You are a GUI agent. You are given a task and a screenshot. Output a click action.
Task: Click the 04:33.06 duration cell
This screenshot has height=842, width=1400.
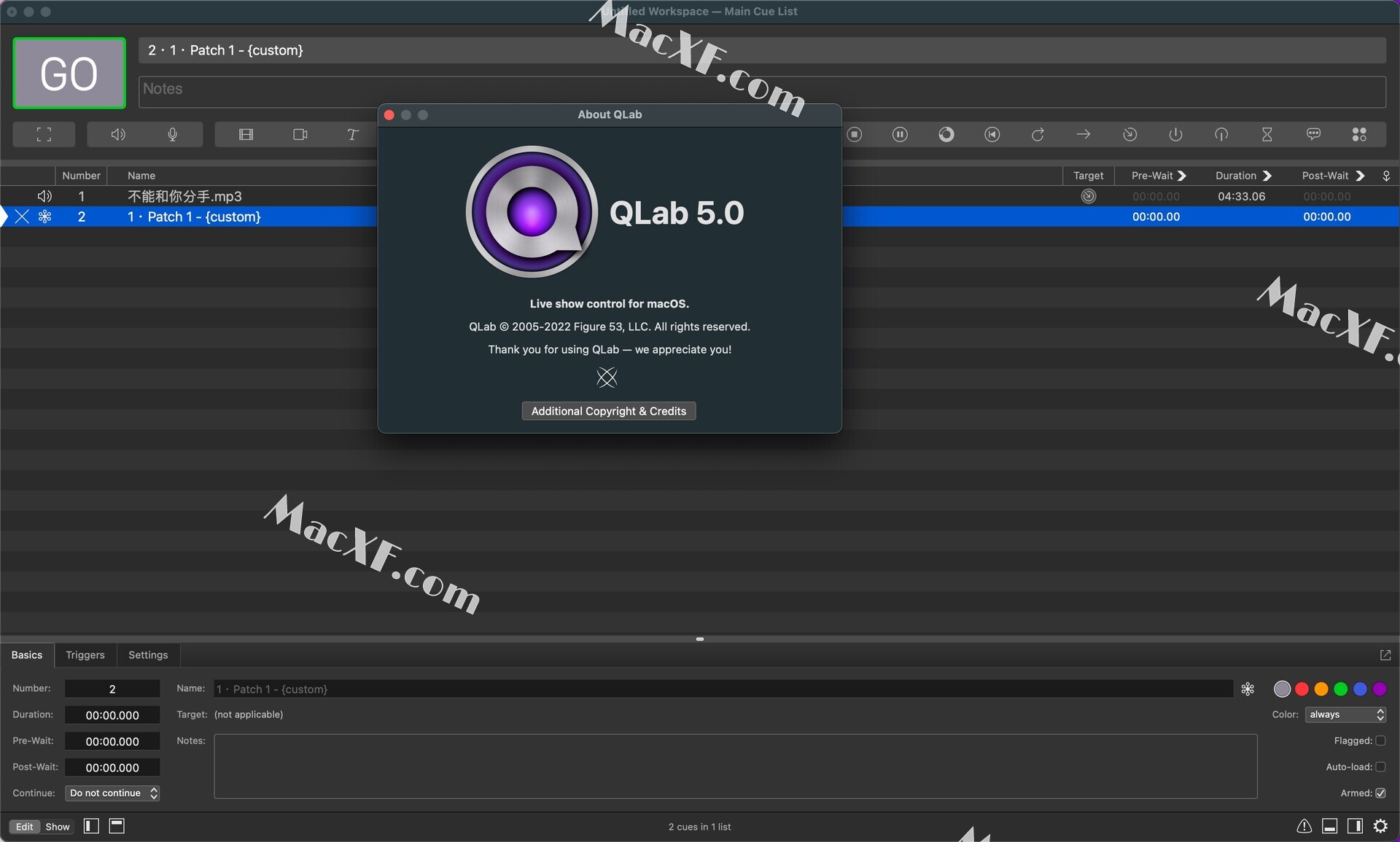pyautogui.click(x=1241, y=196)
